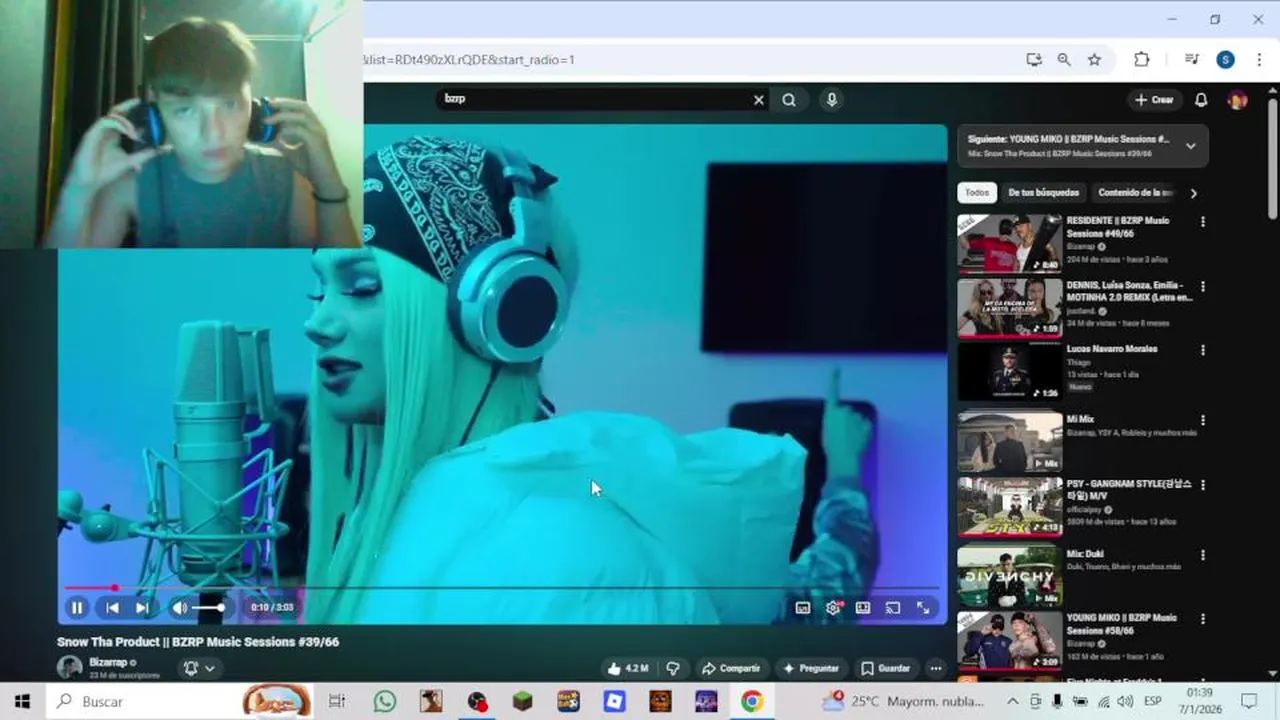Open the Chrome extensions puzzle icon
Image resolution: width=1280 pixels, height=720 pixels.
[x=1141, y=60]
